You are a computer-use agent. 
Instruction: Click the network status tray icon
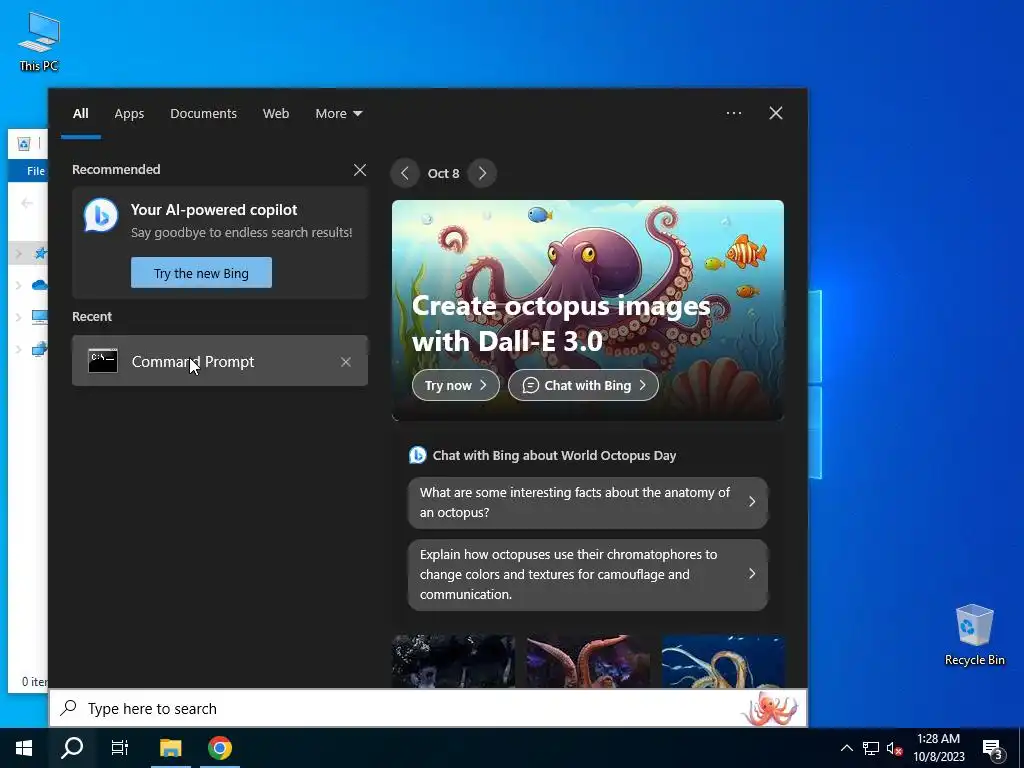coord(871,748)
